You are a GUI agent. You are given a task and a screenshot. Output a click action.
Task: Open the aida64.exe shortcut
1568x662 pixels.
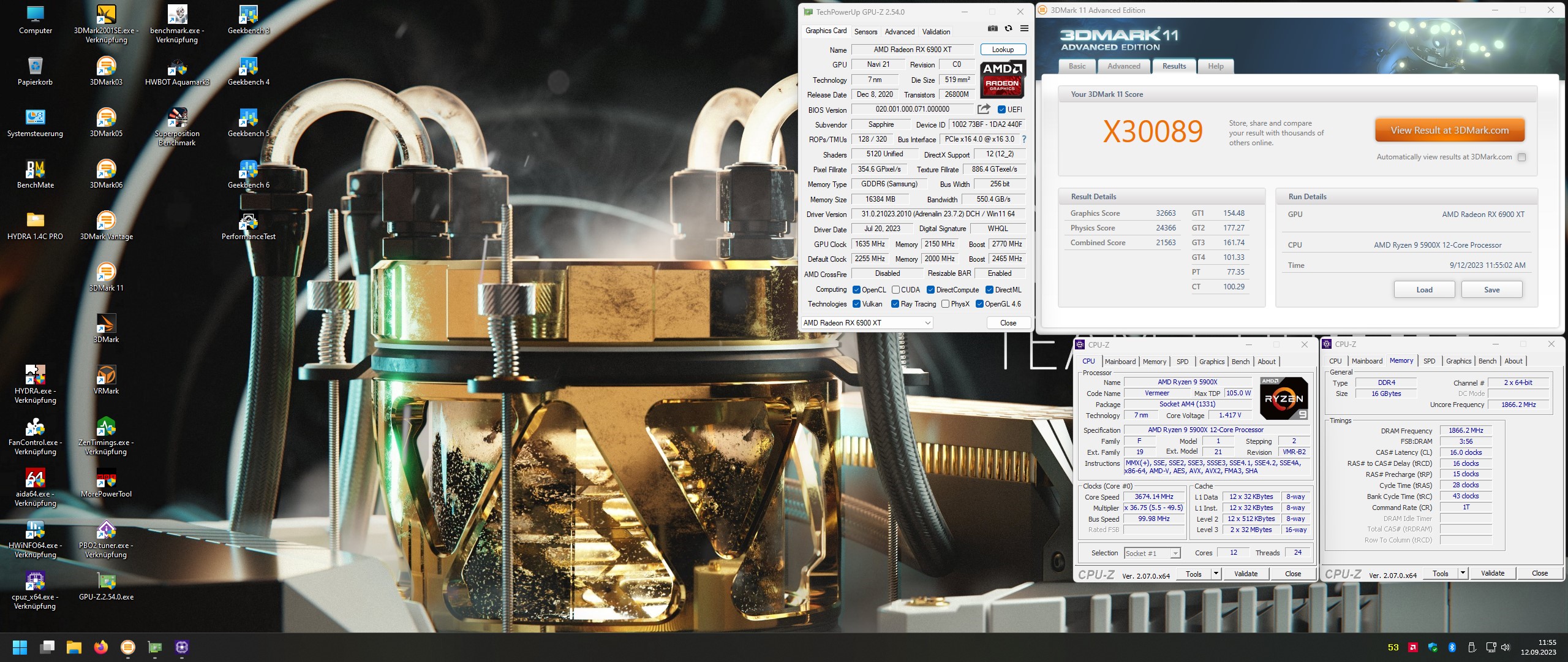36,487
